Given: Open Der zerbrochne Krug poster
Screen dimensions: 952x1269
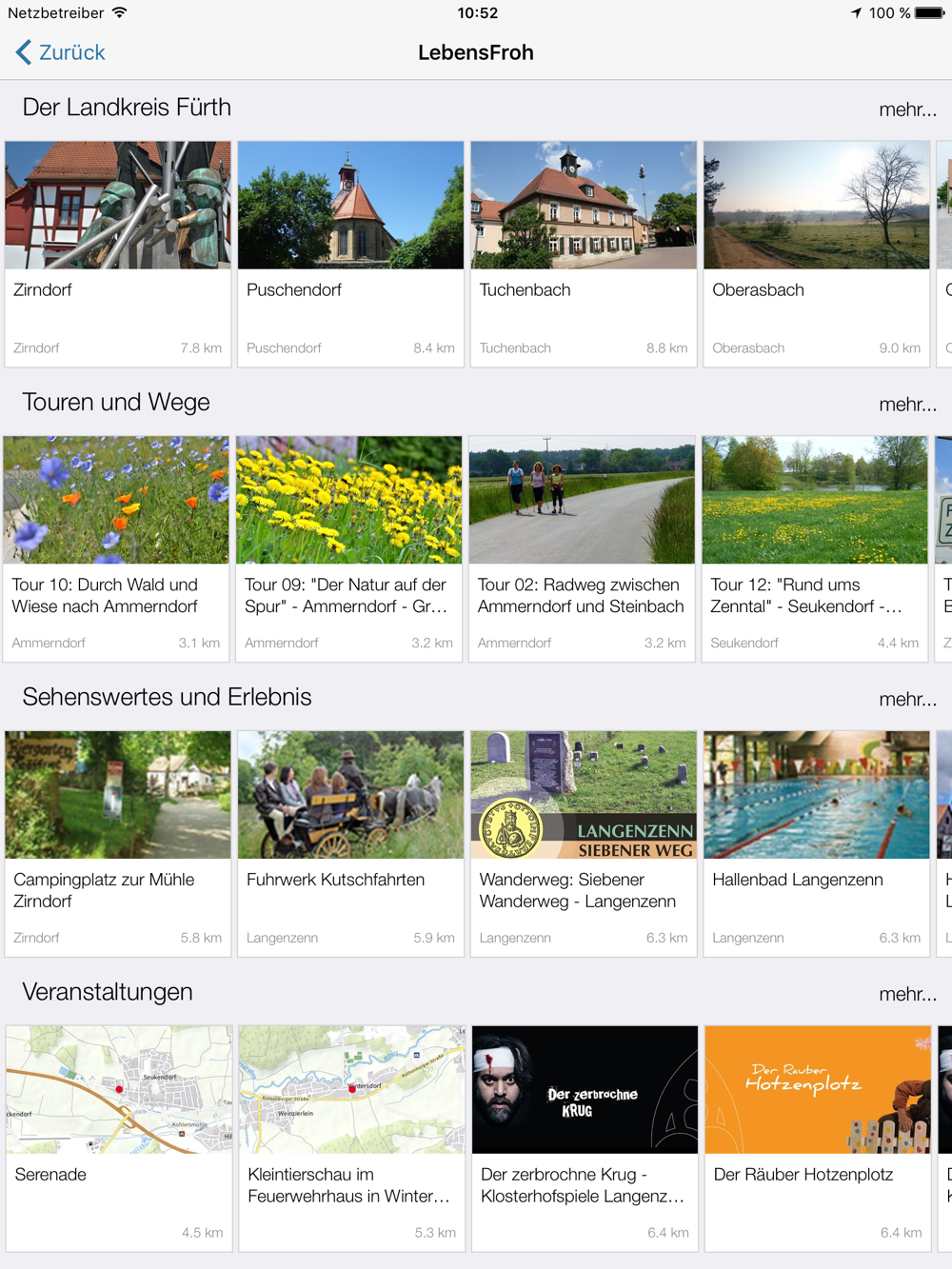Looking at the screenshot, I should click(x=585, y=1090).
